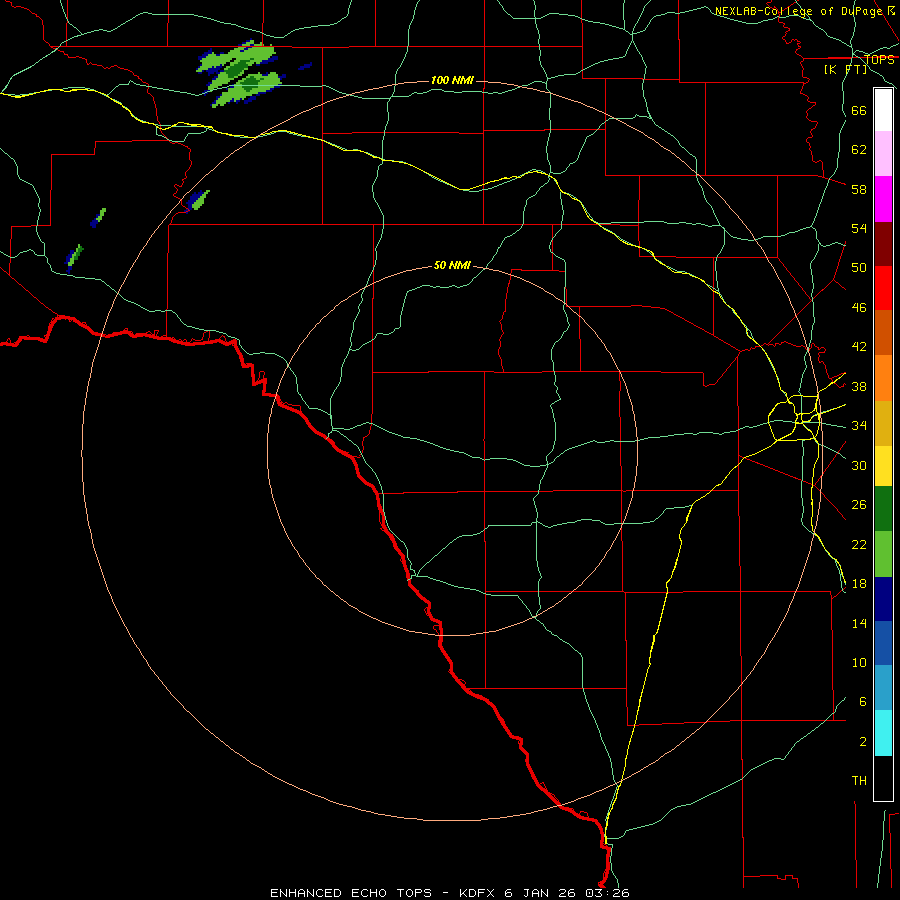Click the light pink legend swatch
The width and height of the screenshot is (900, 900).
coord(883,154)
